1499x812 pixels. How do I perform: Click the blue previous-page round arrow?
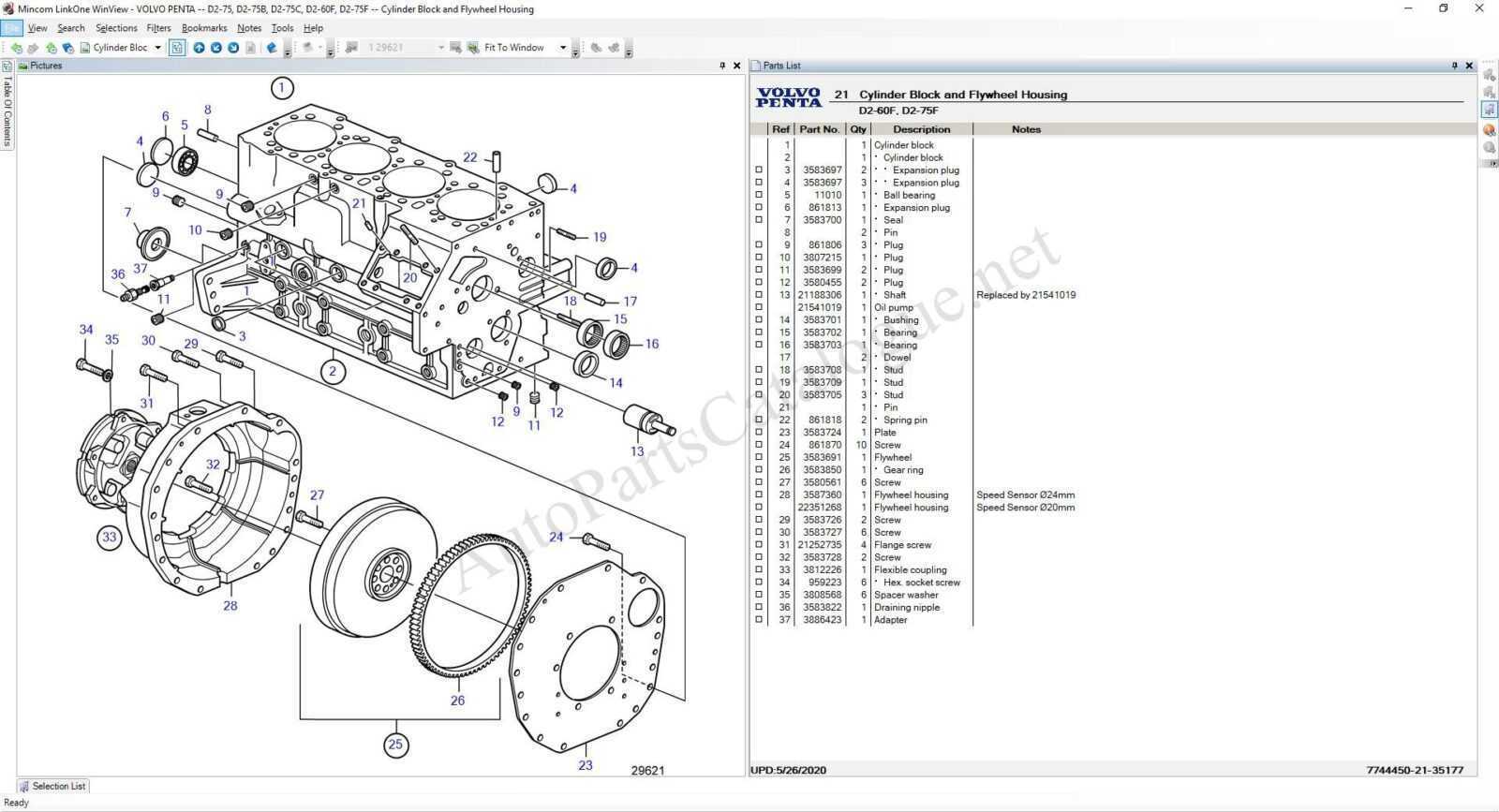point(216,48)
